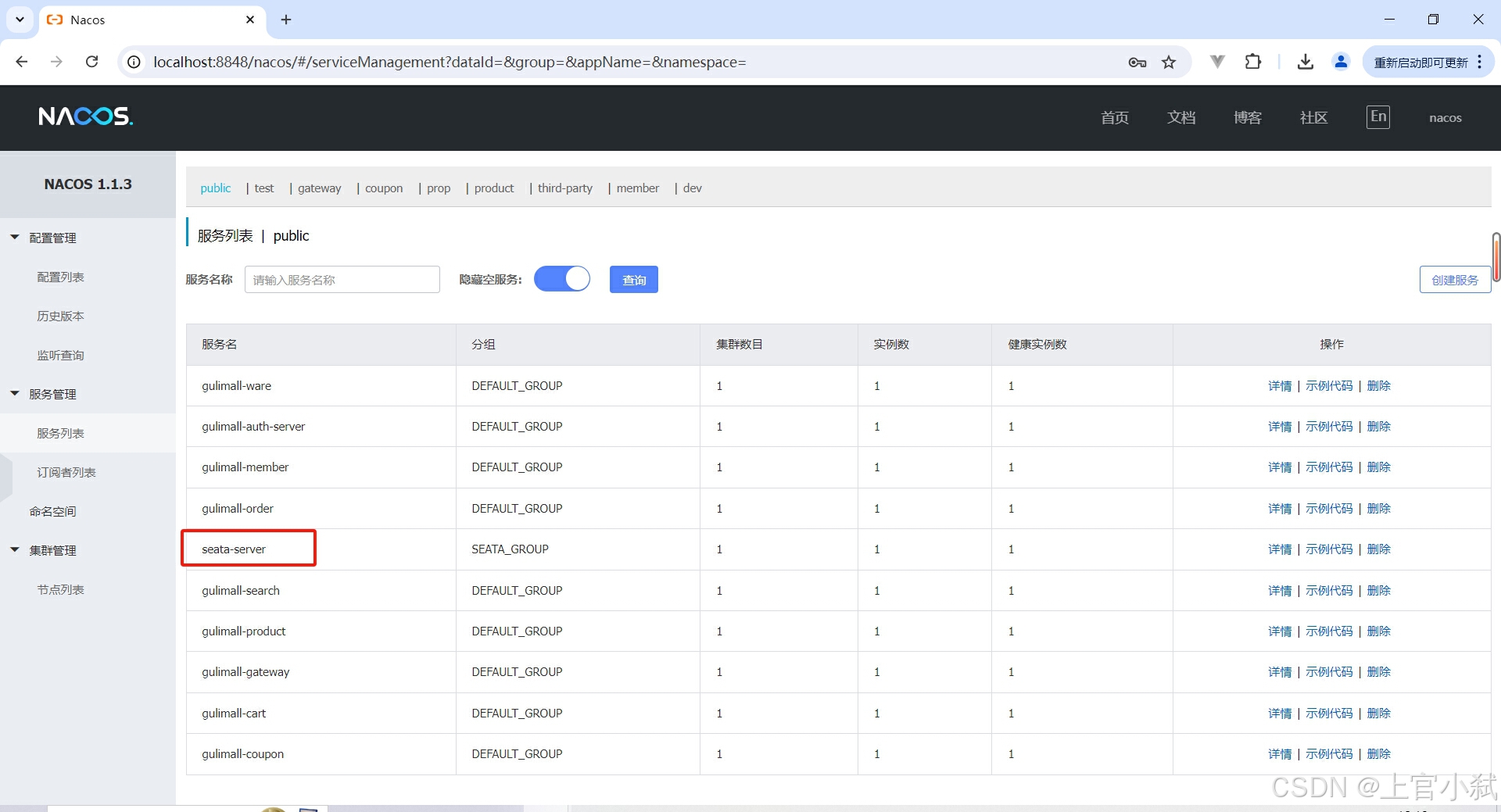Select the product namespace tab
Image resolution: width=1501 pixels, height=812 pixels.
[x=494, y=188]
